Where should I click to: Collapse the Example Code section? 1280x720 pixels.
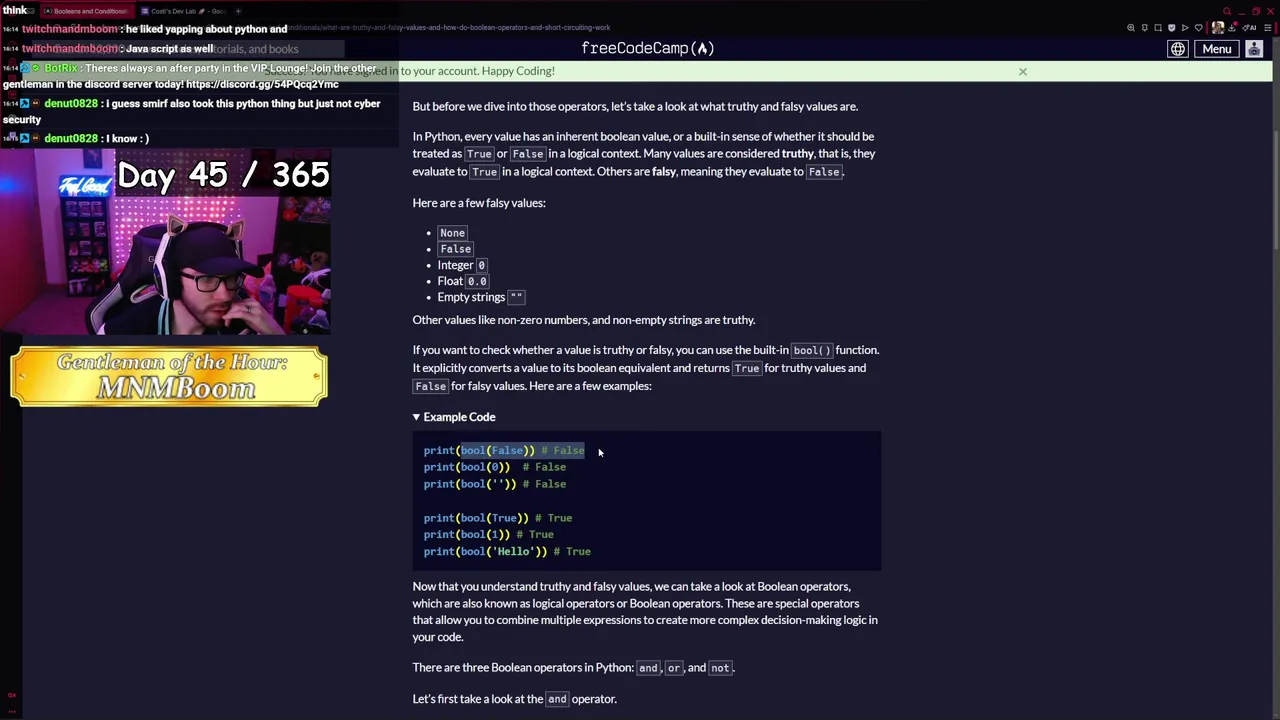point(454,417)
